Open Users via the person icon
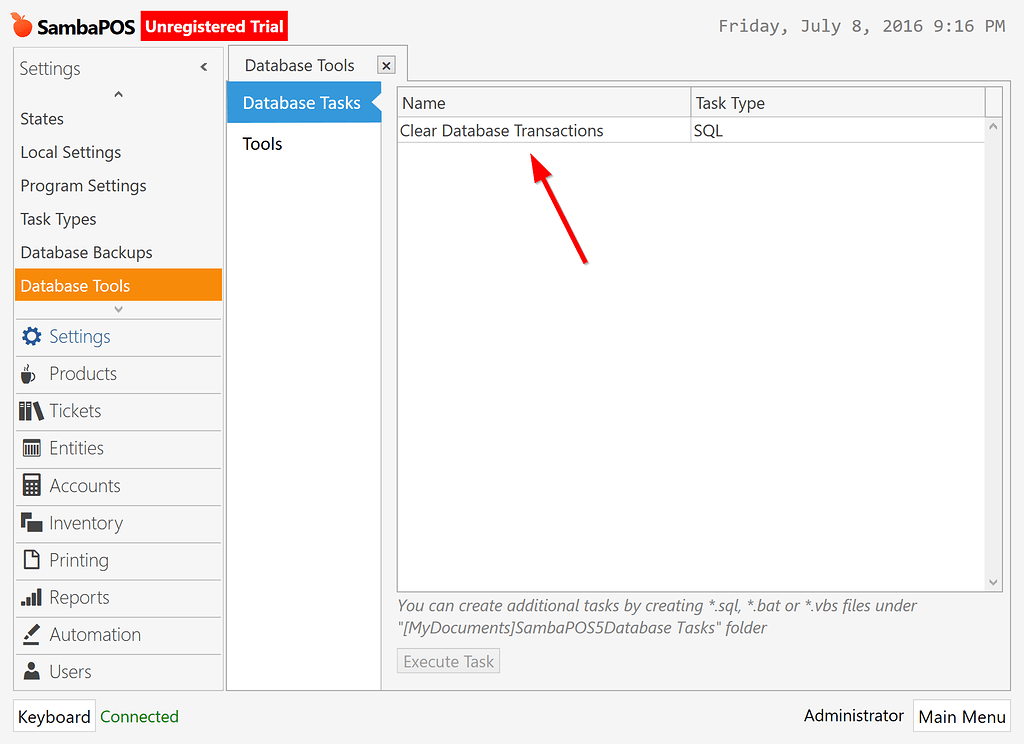Viewport: 1024px width, 744px height. (30, 671)
